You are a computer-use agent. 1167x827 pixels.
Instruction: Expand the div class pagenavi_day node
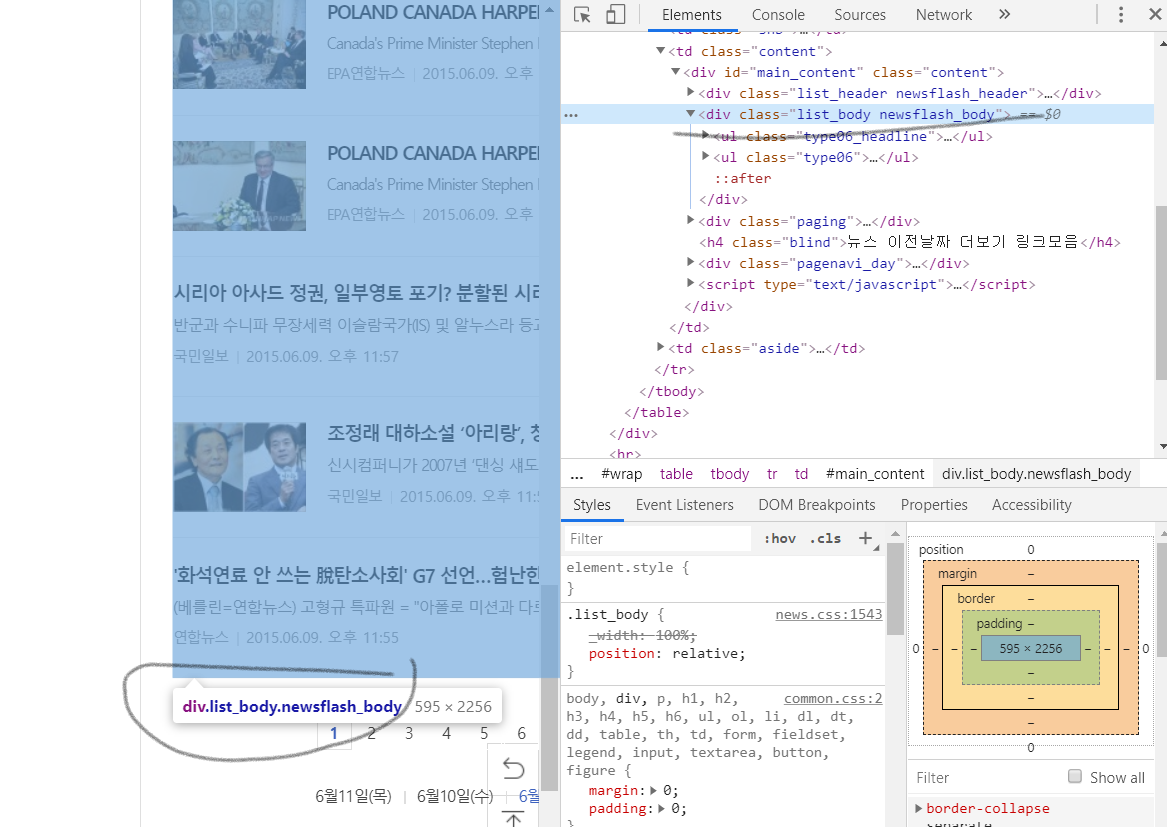691,262
